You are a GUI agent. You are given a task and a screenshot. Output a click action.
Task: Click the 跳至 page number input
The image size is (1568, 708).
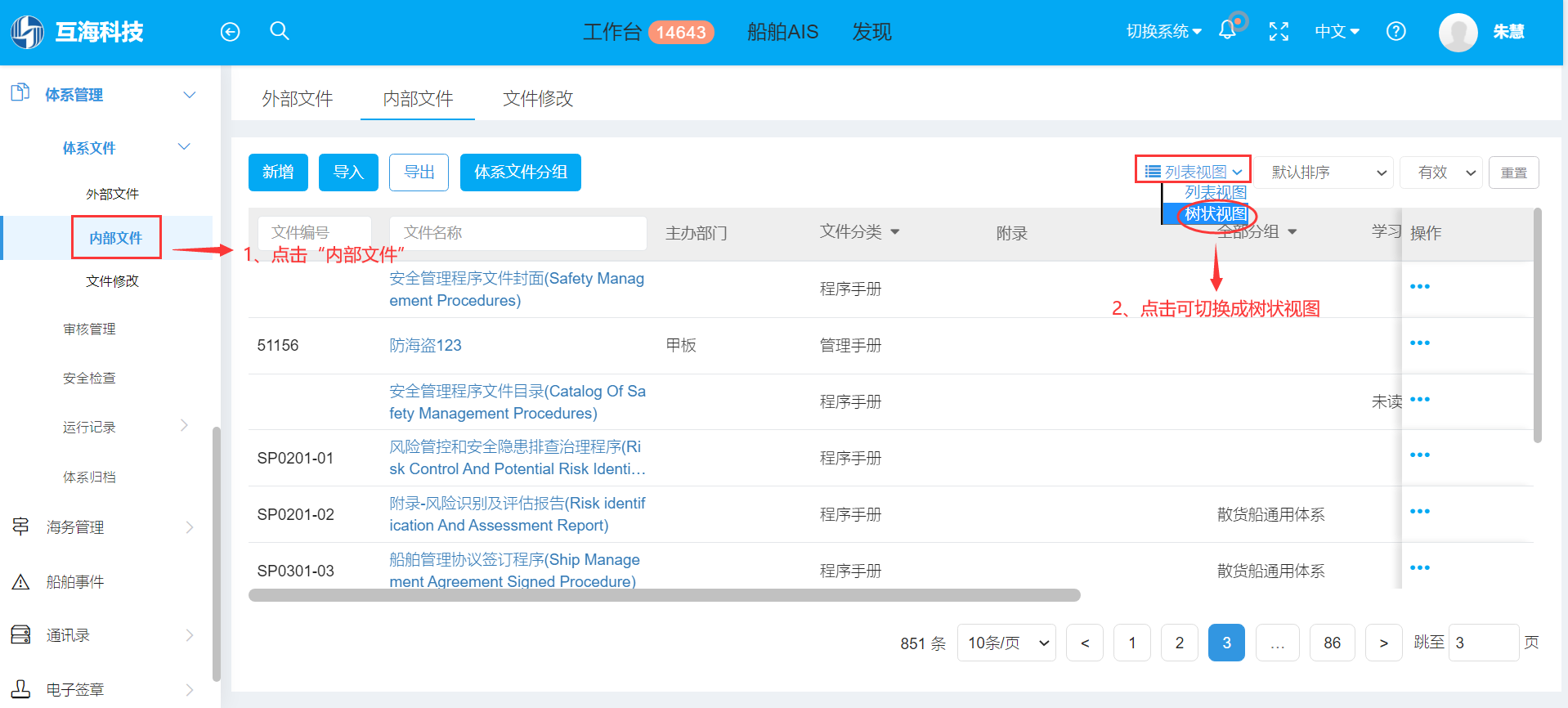point(1484,643)
